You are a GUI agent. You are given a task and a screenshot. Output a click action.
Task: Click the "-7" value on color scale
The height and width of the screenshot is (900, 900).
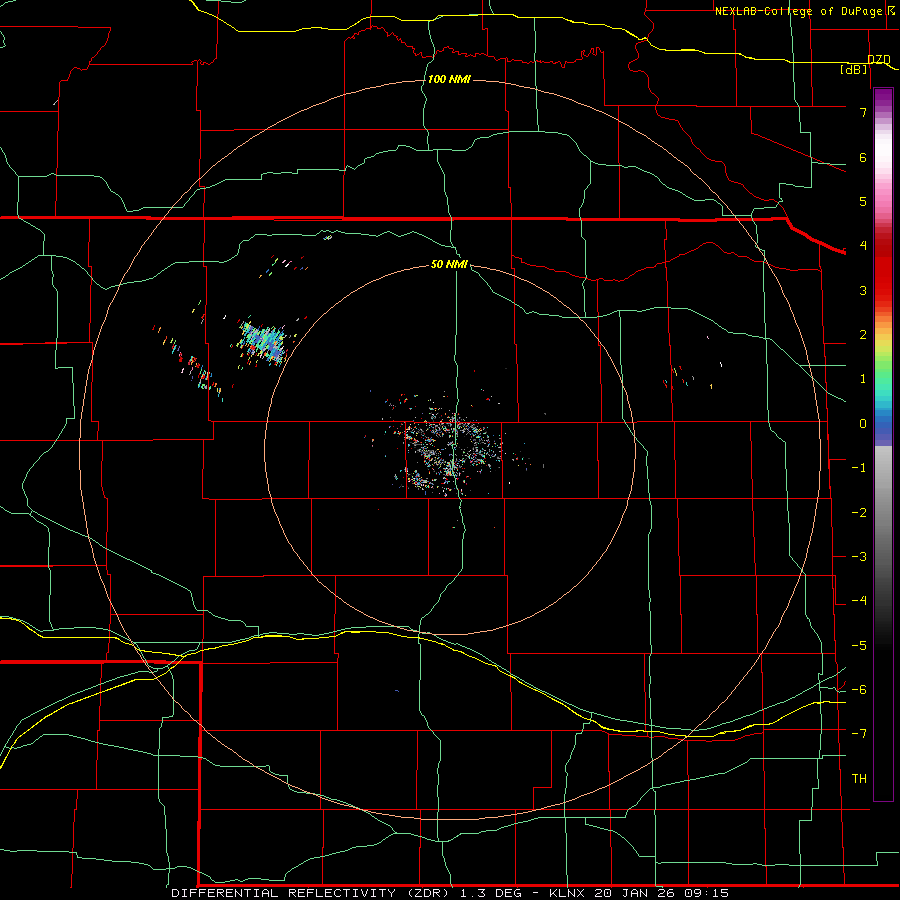coord(859,734)
